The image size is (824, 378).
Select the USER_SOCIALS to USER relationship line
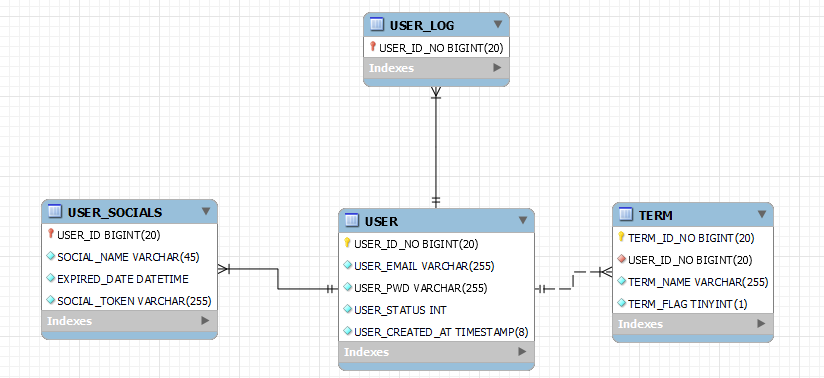point(277,279)
